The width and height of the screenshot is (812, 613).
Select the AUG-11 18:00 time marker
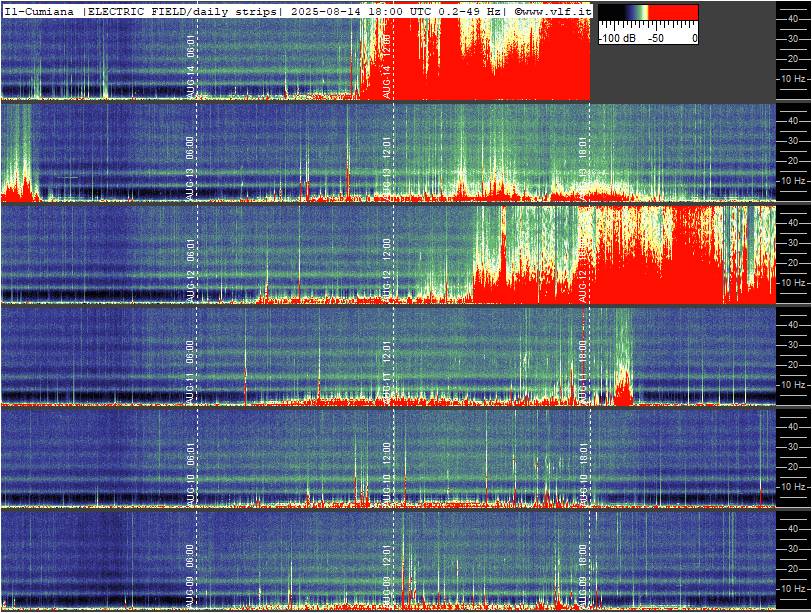point(583,372)
